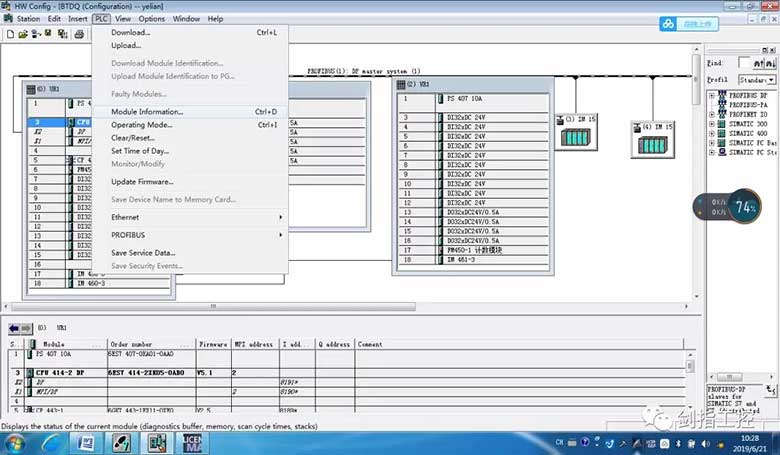Choose Module Information... from the PLC menu
Screen dimensions: 780x455
190,112
